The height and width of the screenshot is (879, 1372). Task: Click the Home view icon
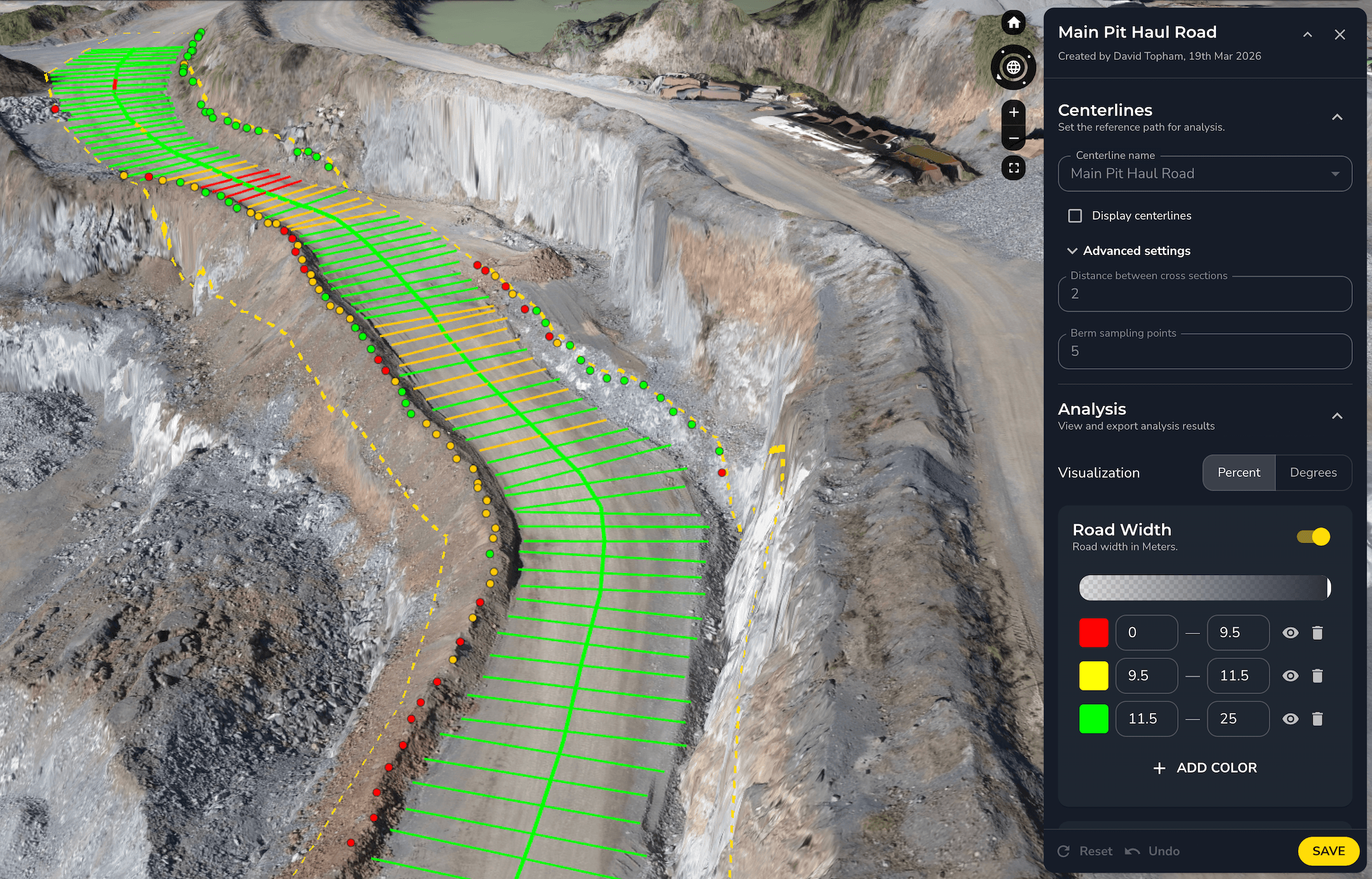[x=1013, y=23]
